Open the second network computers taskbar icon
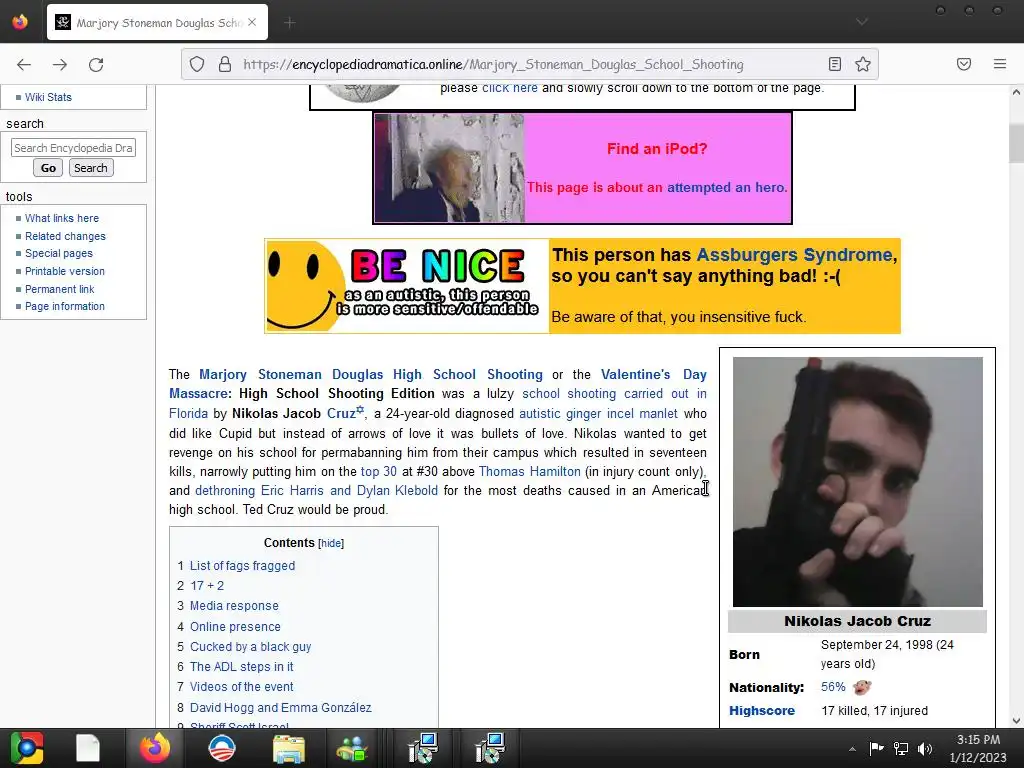This screenshot has width=1024, height=768. tap(490, 748)
